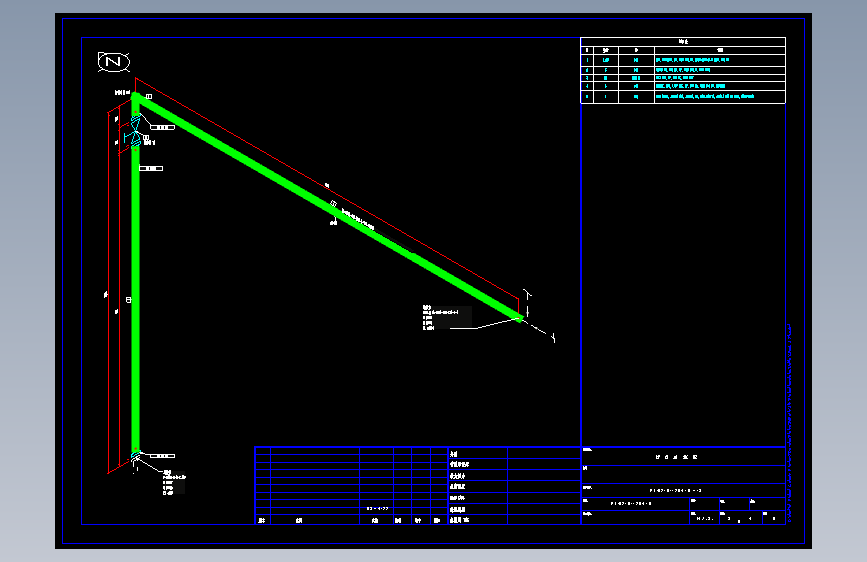867x562 pixels.
Task: Click the rotated label along the diagonal pipe
Action: coord(358,219)
